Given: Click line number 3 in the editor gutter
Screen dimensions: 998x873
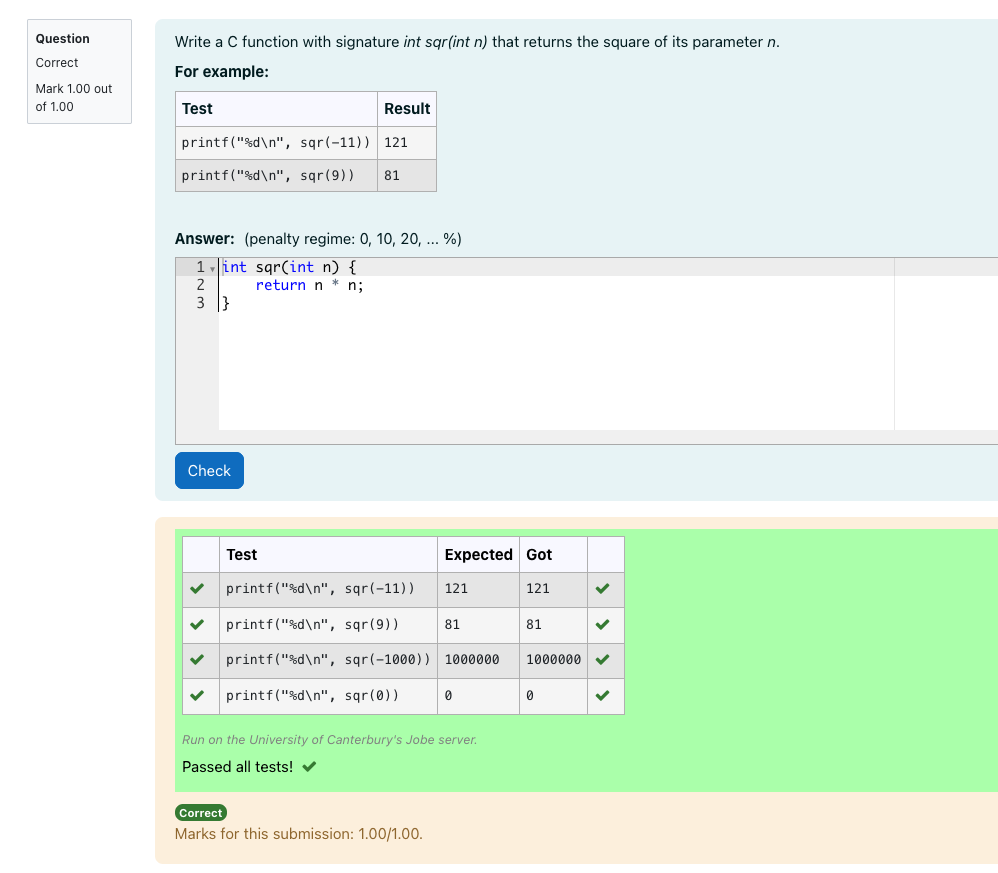Looking at the screenshot, I should pyautogui.click(x=200, y=303).
